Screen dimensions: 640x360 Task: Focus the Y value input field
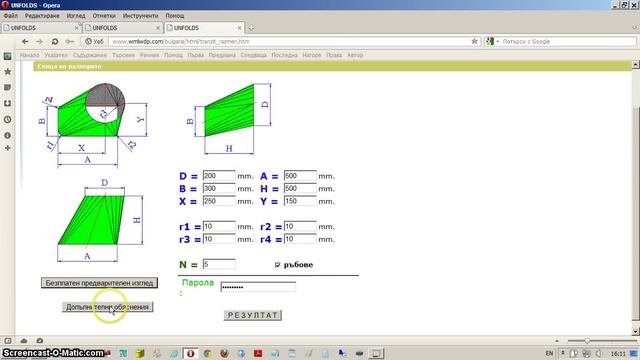(x=300, y=201)
